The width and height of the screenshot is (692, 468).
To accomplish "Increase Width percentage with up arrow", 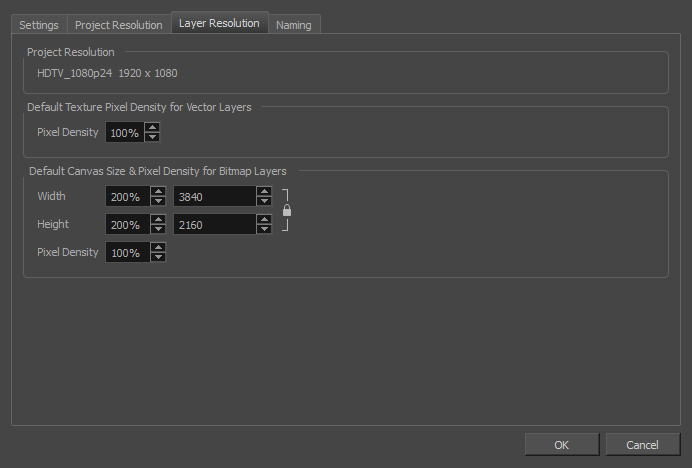I will (x=158, y=191).
